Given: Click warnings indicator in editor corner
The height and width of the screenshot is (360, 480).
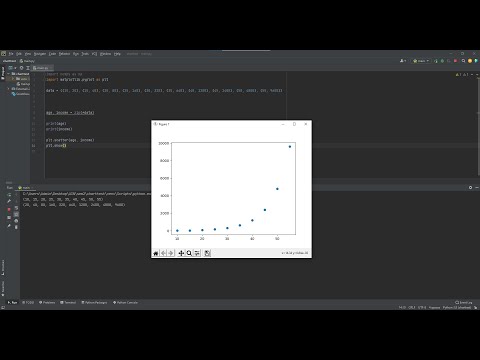Looking at the screenshot, I should click(462, 75).
